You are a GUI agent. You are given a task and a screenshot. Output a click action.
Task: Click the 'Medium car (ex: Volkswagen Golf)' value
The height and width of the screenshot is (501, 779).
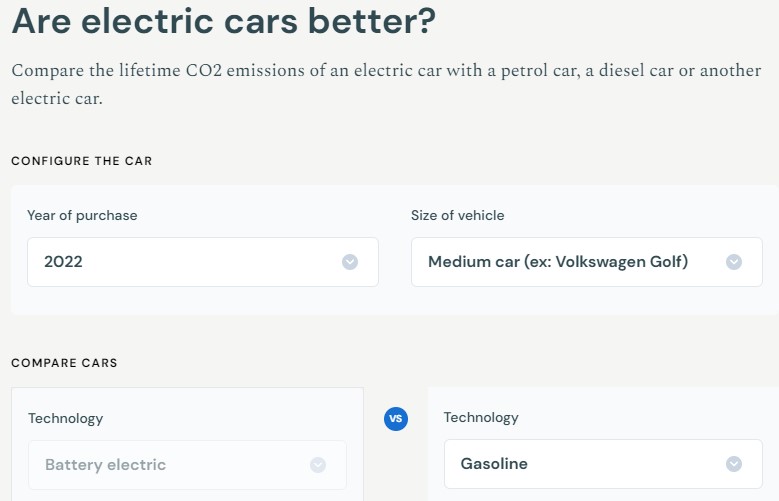[558, 261]
